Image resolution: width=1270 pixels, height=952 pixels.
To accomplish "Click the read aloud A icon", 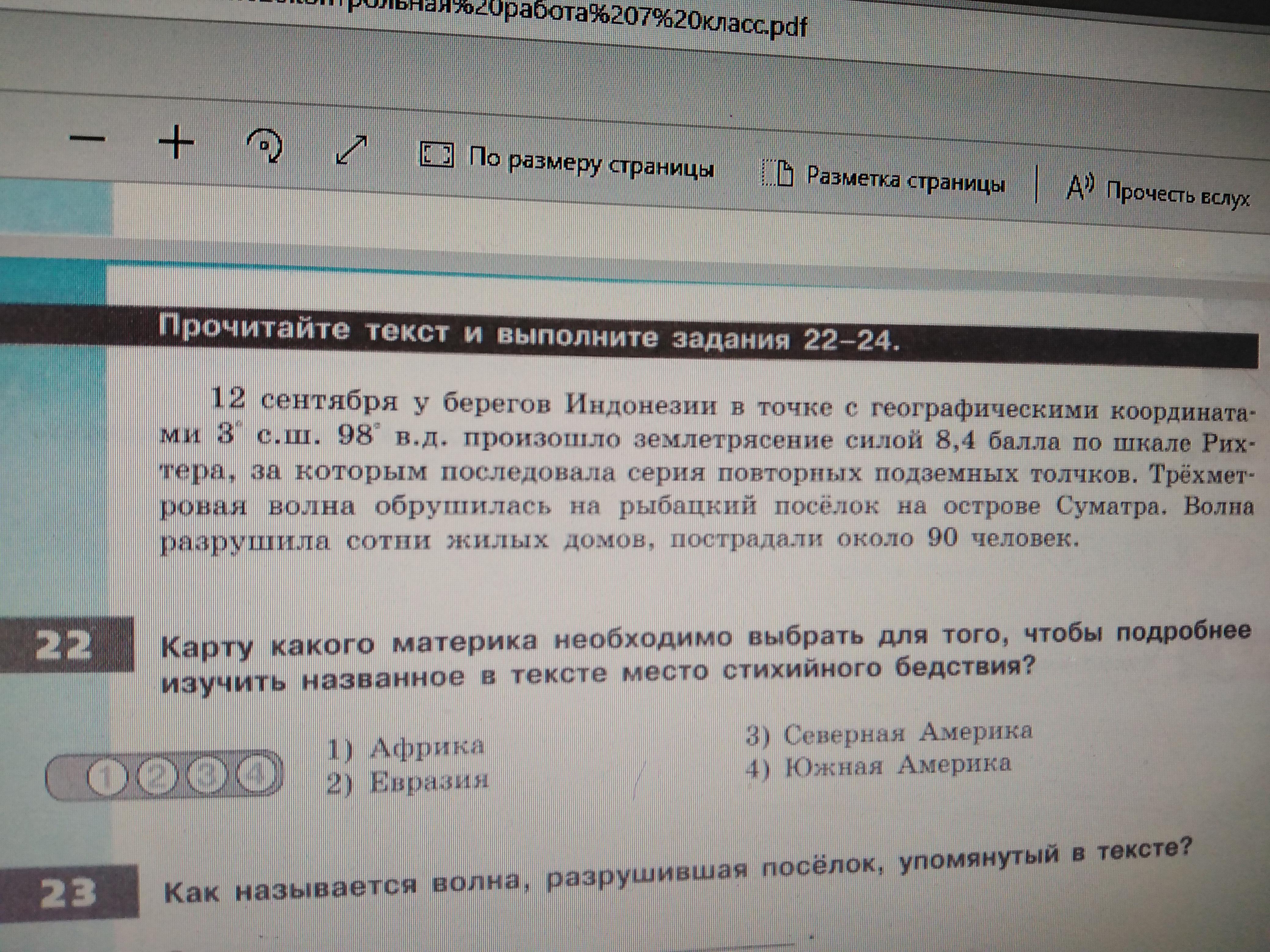I will point(1080,187).
